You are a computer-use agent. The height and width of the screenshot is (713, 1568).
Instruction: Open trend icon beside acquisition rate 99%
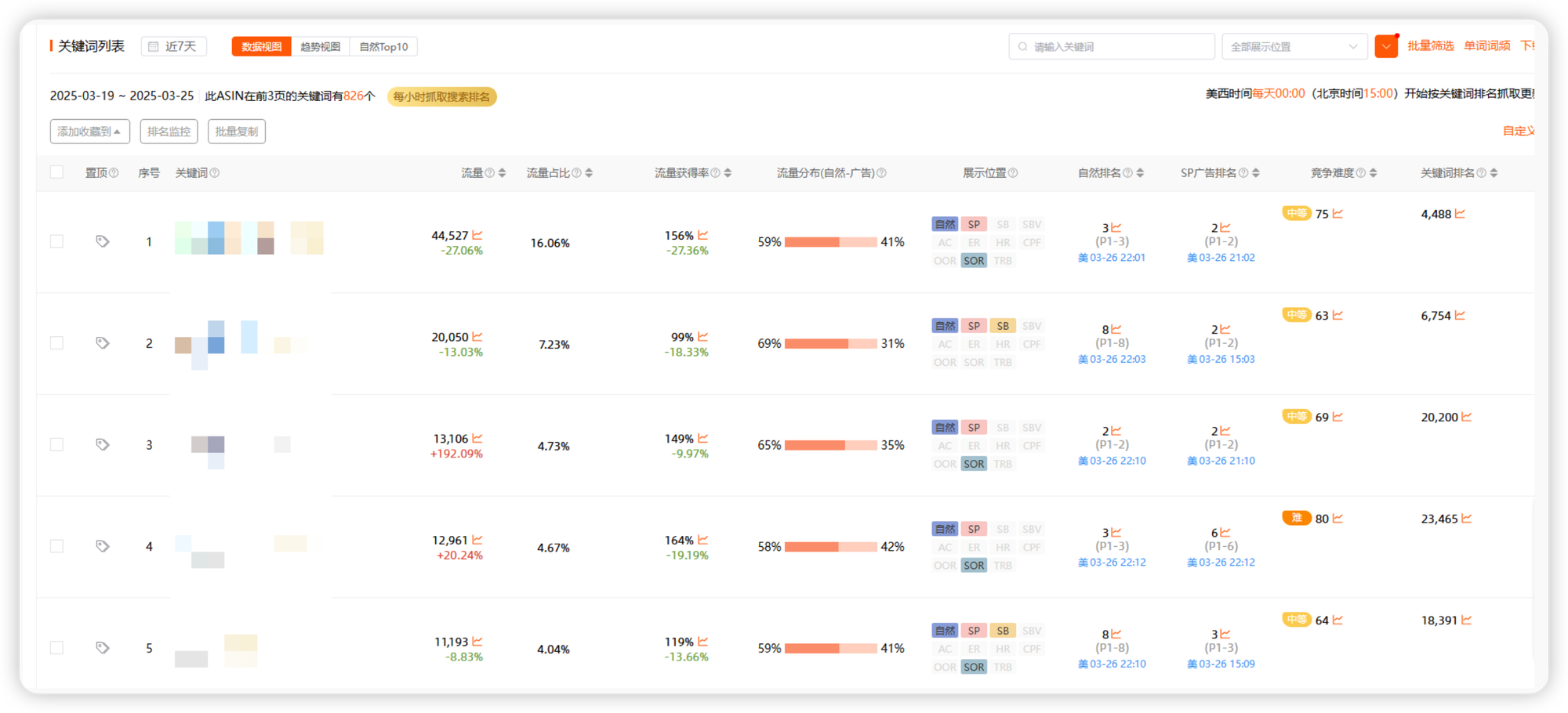703,337
